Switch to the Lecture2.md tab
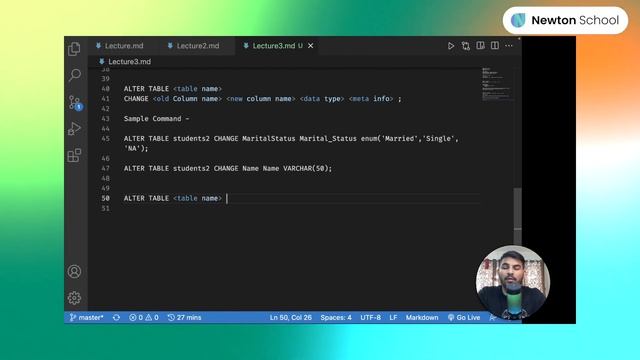The height and width of the screenshot is (360, 640). 193,46
